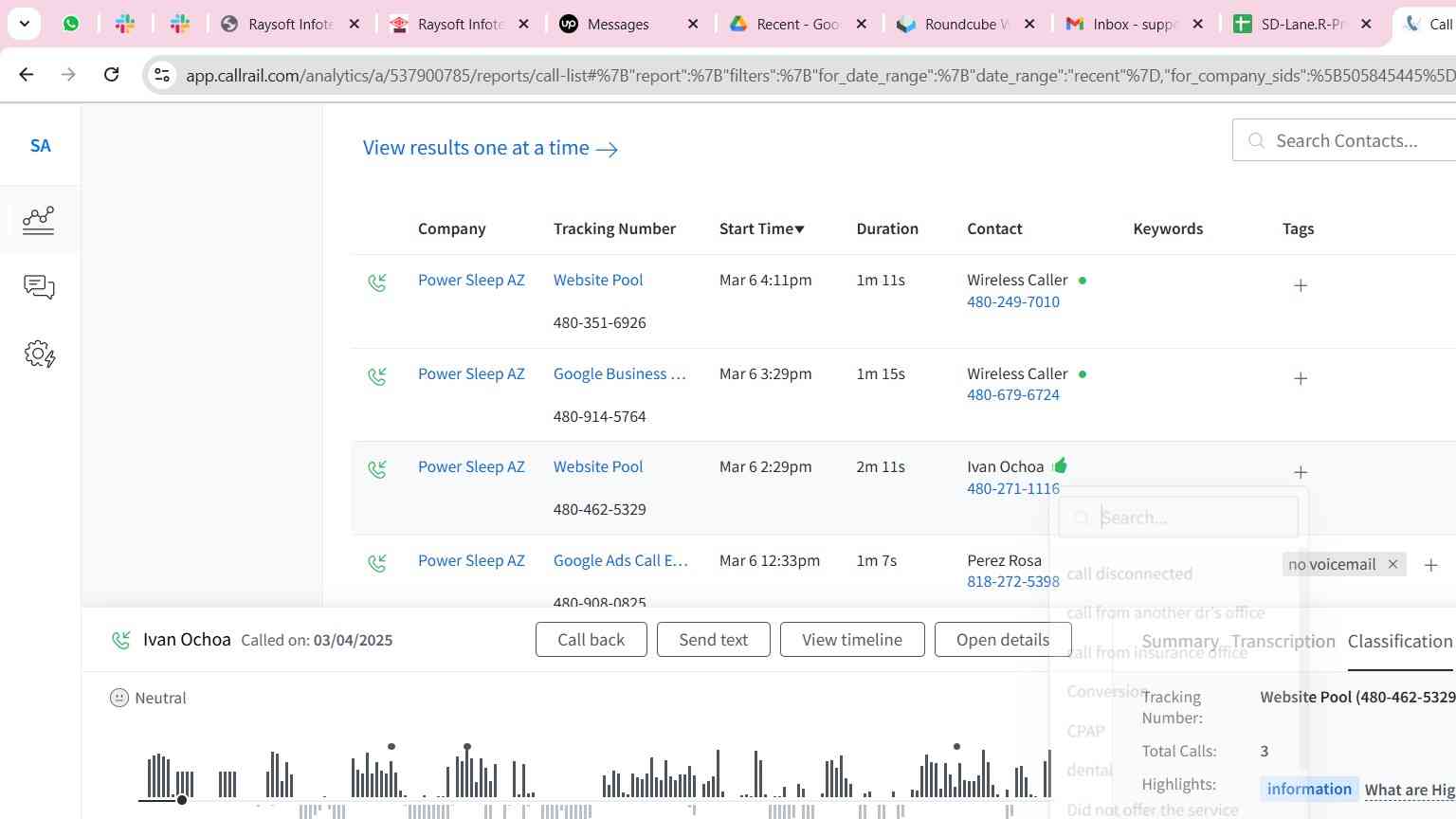The height and width of the screenshot is (819, 1456).
Task: Click View timeline button
Action: (852, 640)
